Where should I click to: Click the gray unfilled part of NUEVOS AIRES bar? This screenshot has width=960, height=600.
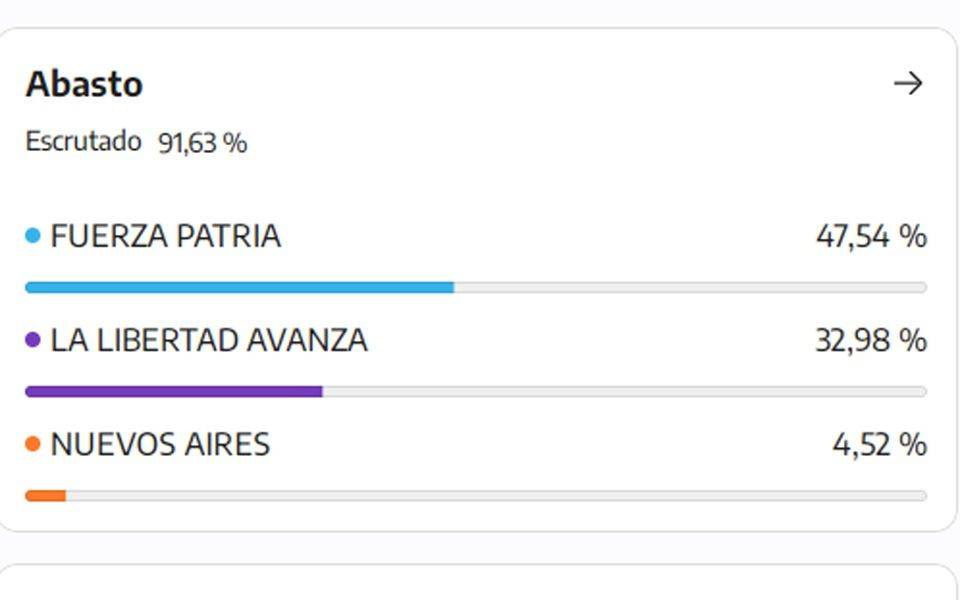point(497,496)
